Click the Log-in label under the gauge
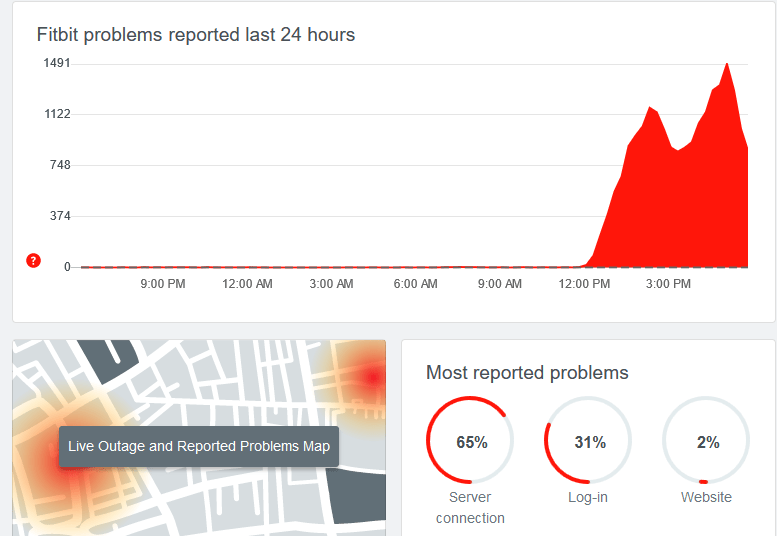 [589, 497]
